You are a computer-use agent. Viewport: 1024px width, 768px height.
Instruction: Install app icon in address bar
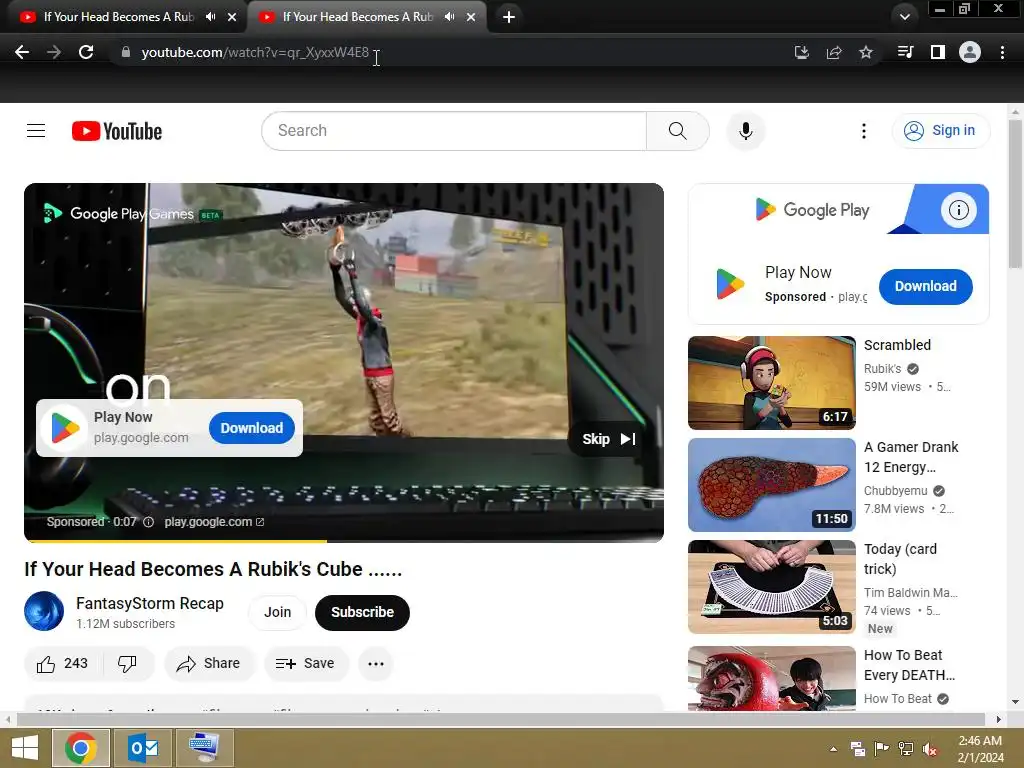click(x=802, y=52)
